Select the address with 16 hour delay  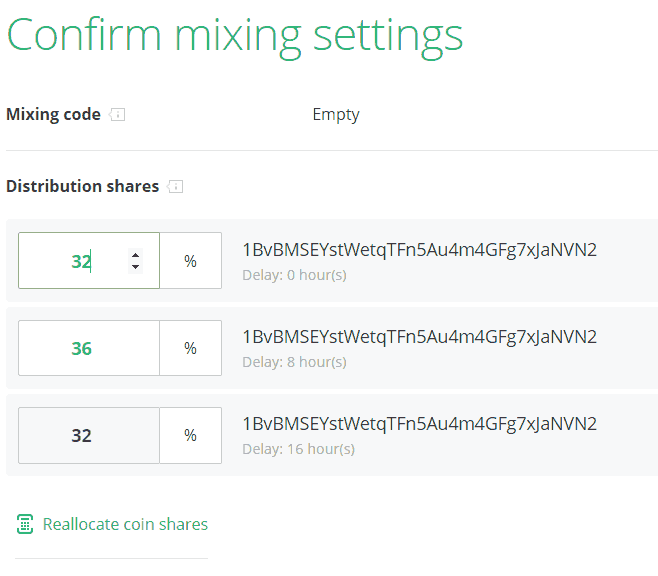(419, 424)
